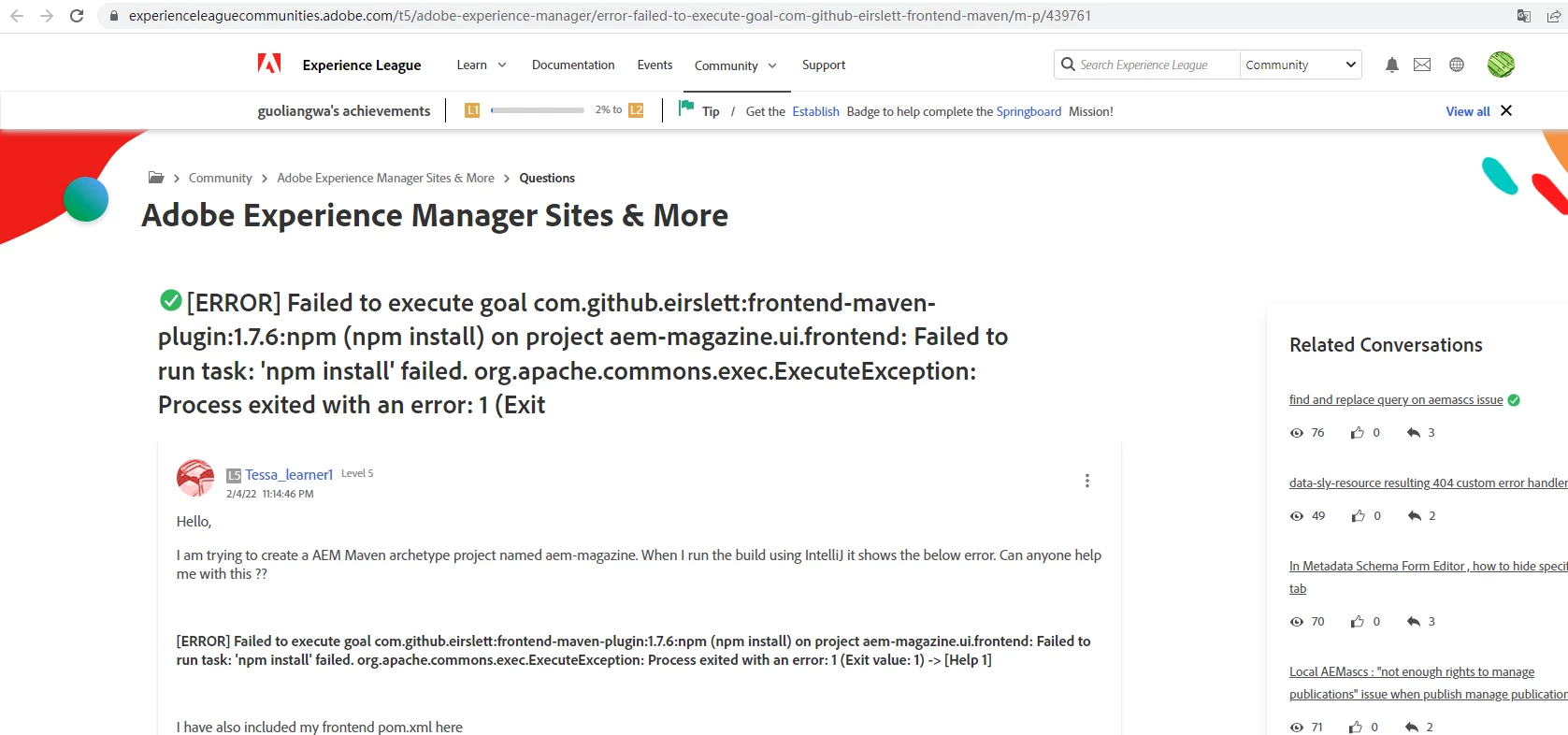Click the Establish badge link
The height and width of the screenshot is (735, 1568).
point(815,111)
